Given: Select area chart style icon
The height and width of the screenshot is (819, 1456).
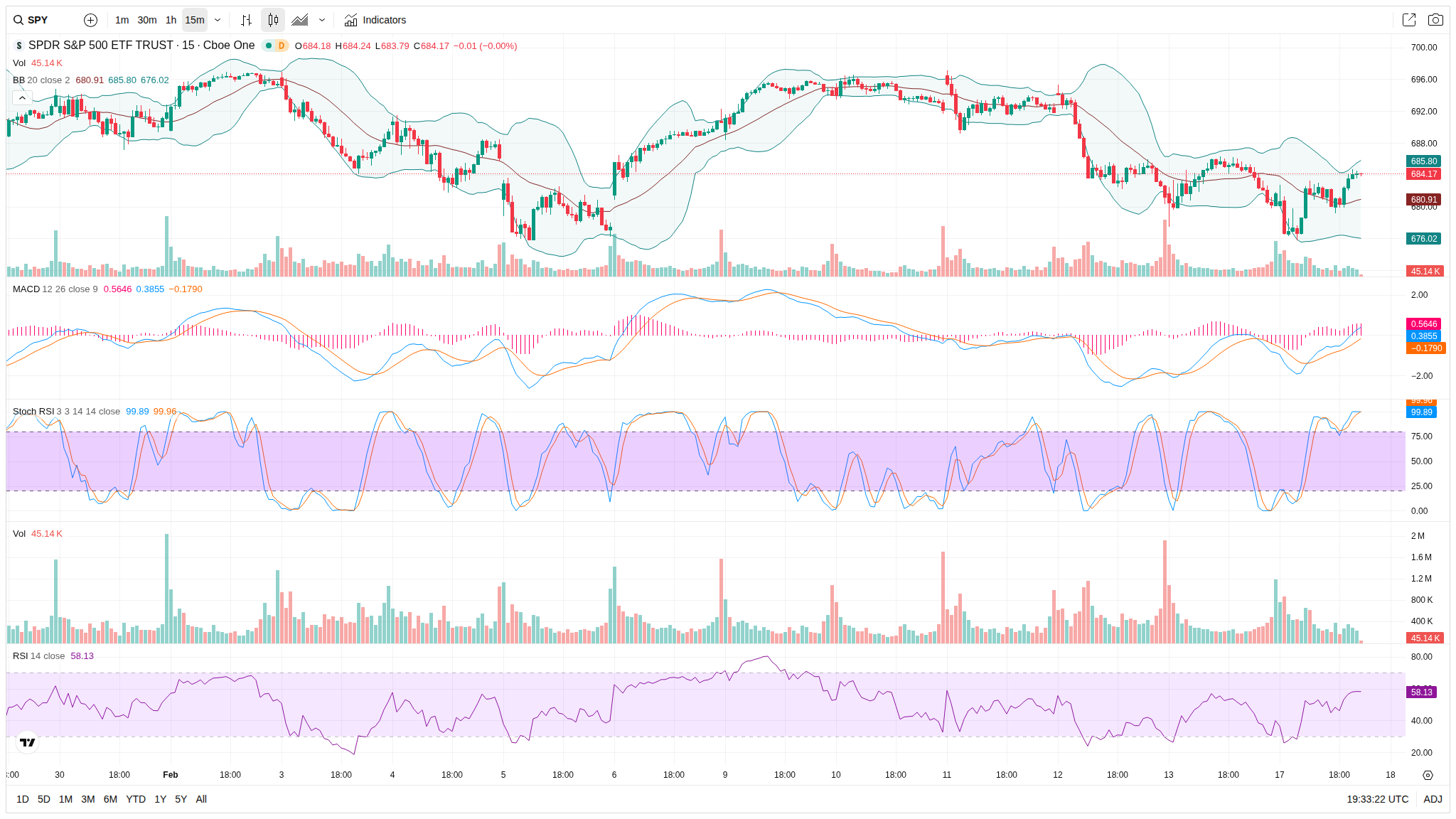Looking at the screenshot, I should point(300,20).
